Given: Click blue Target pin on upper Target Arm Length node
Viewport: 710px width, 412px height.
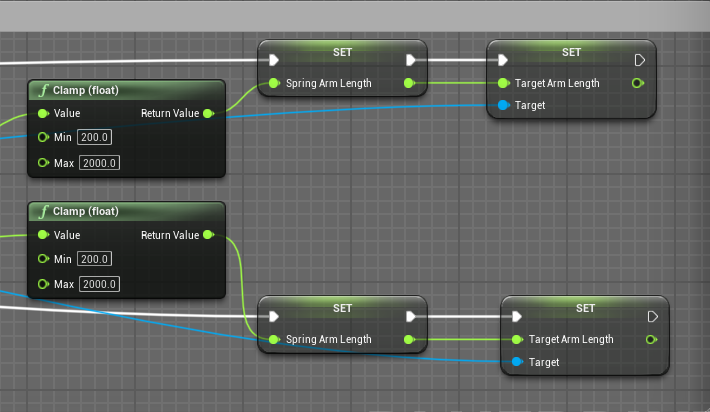Looking at the screenshot, I should coord(503,105).
